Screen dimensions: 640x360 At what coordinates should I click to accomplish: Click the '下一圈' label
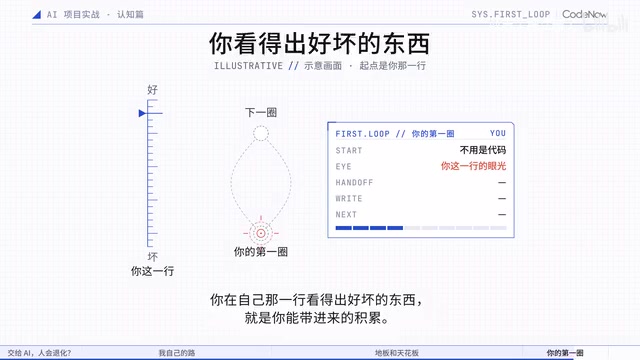click(261, 112)
